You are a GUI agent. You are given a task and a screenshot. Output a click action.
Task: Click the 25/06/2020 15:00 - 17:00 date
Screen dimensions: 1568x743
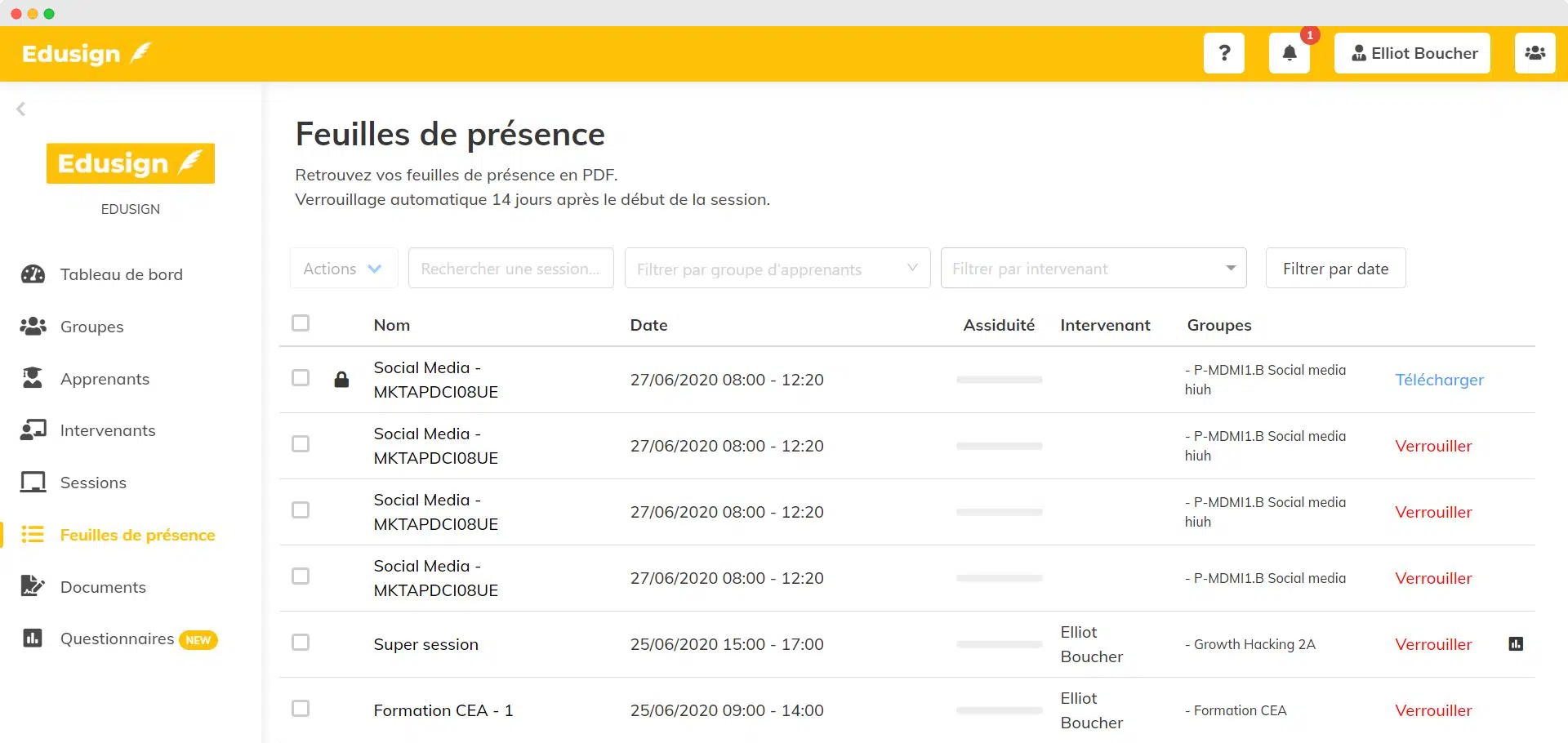click(727, 644)
